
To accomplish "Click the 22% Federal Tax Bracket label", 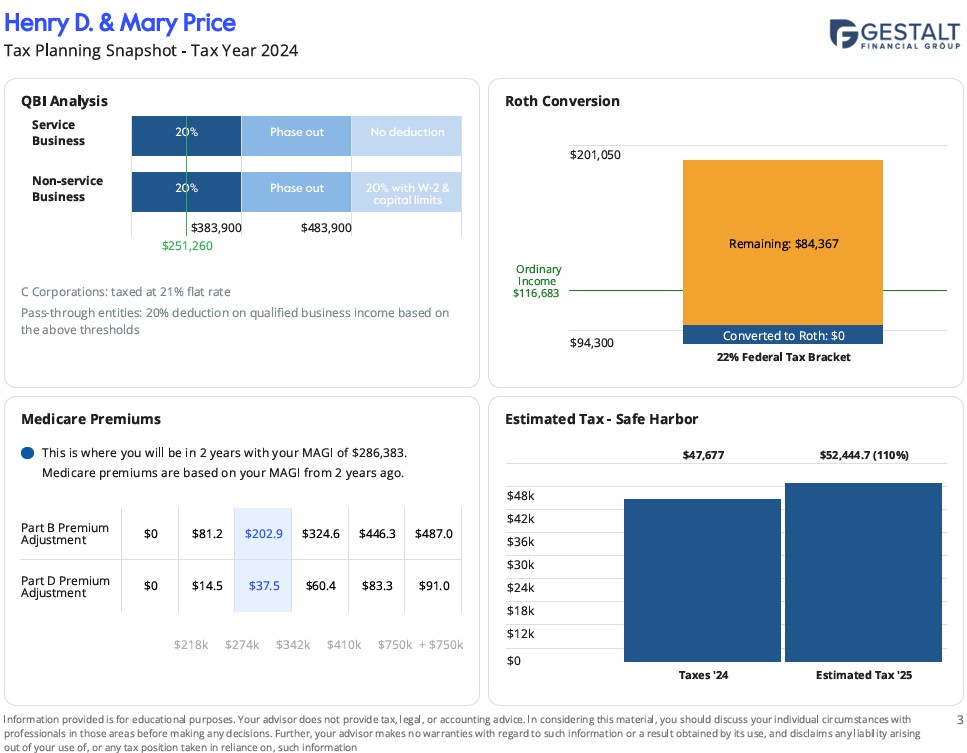I will [x=783, y=357].
